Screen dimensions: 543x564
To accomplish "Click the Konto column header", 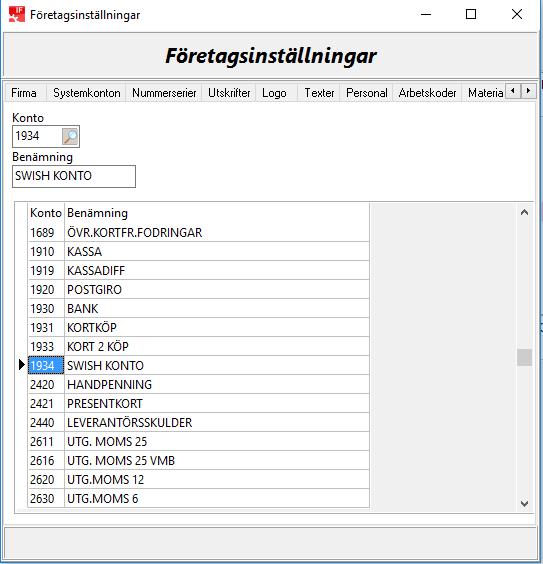I will [46, 213].
